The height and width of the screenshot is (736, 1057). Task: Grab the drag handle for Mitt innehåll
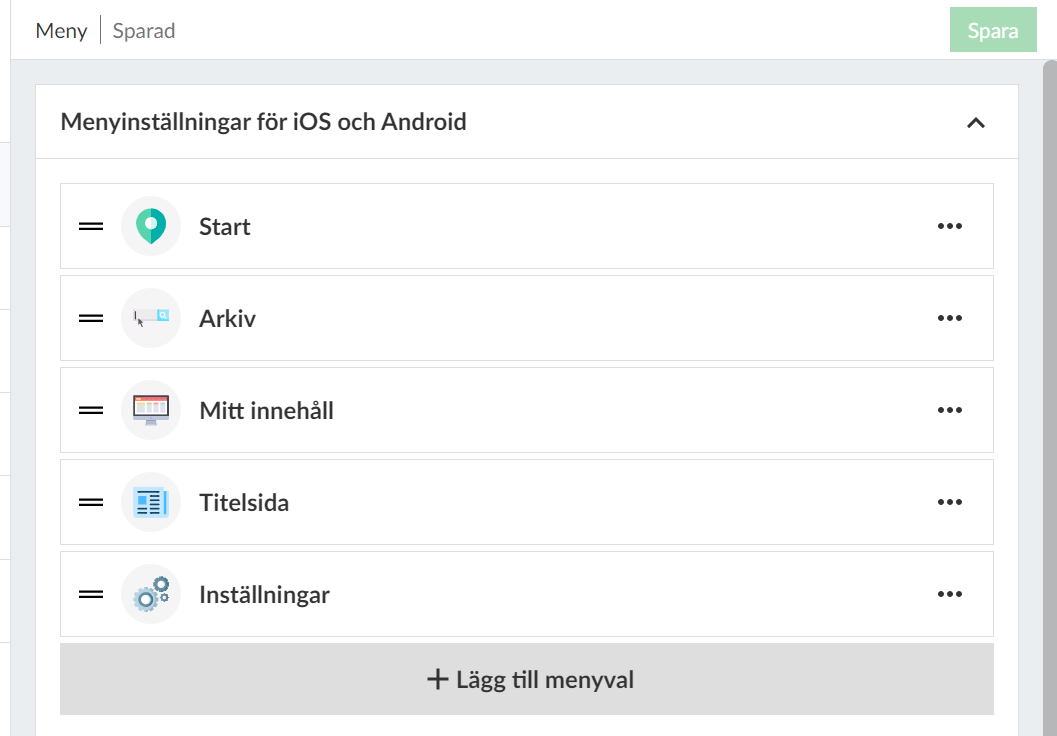click(x=91, y=410)
